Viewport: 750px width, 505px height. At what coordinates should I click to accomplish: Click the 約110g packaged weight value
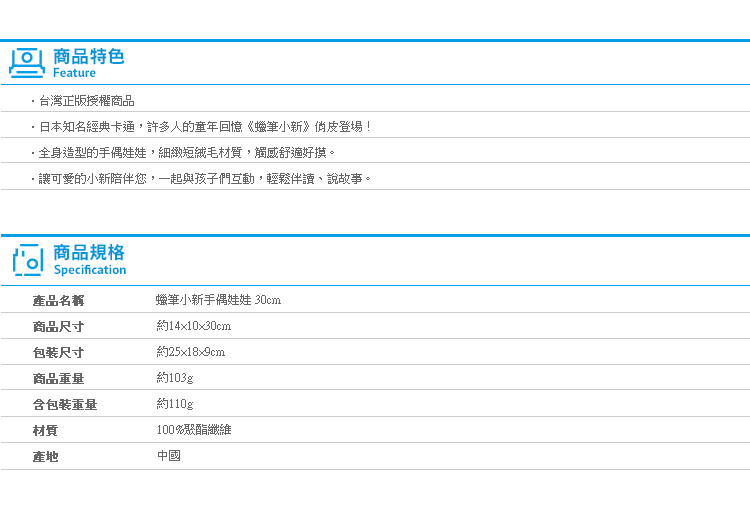tap(175, 404)
